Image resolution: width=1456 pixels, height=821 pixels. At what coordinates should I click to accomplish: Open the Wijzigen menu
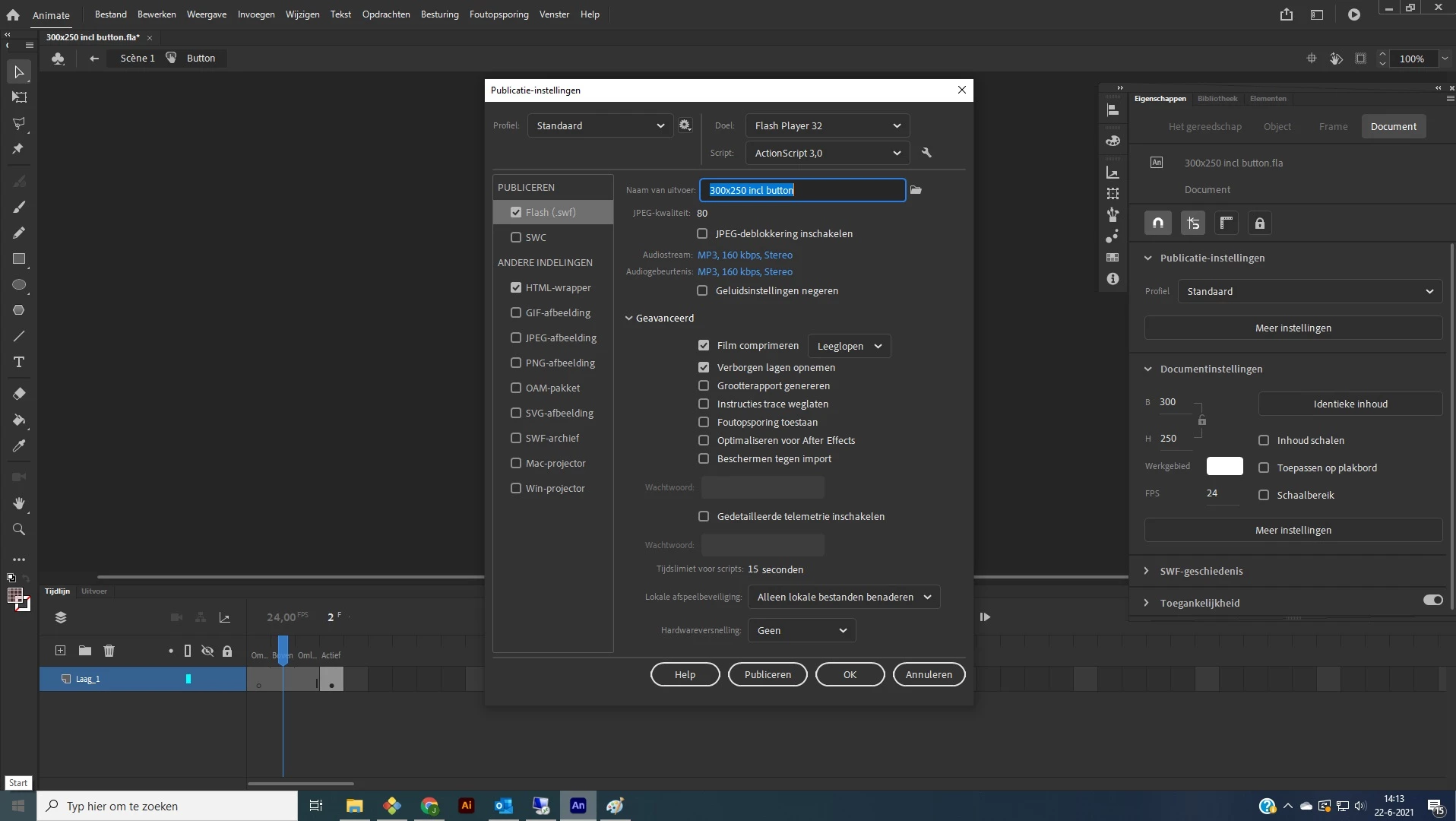tap(302, 14)
